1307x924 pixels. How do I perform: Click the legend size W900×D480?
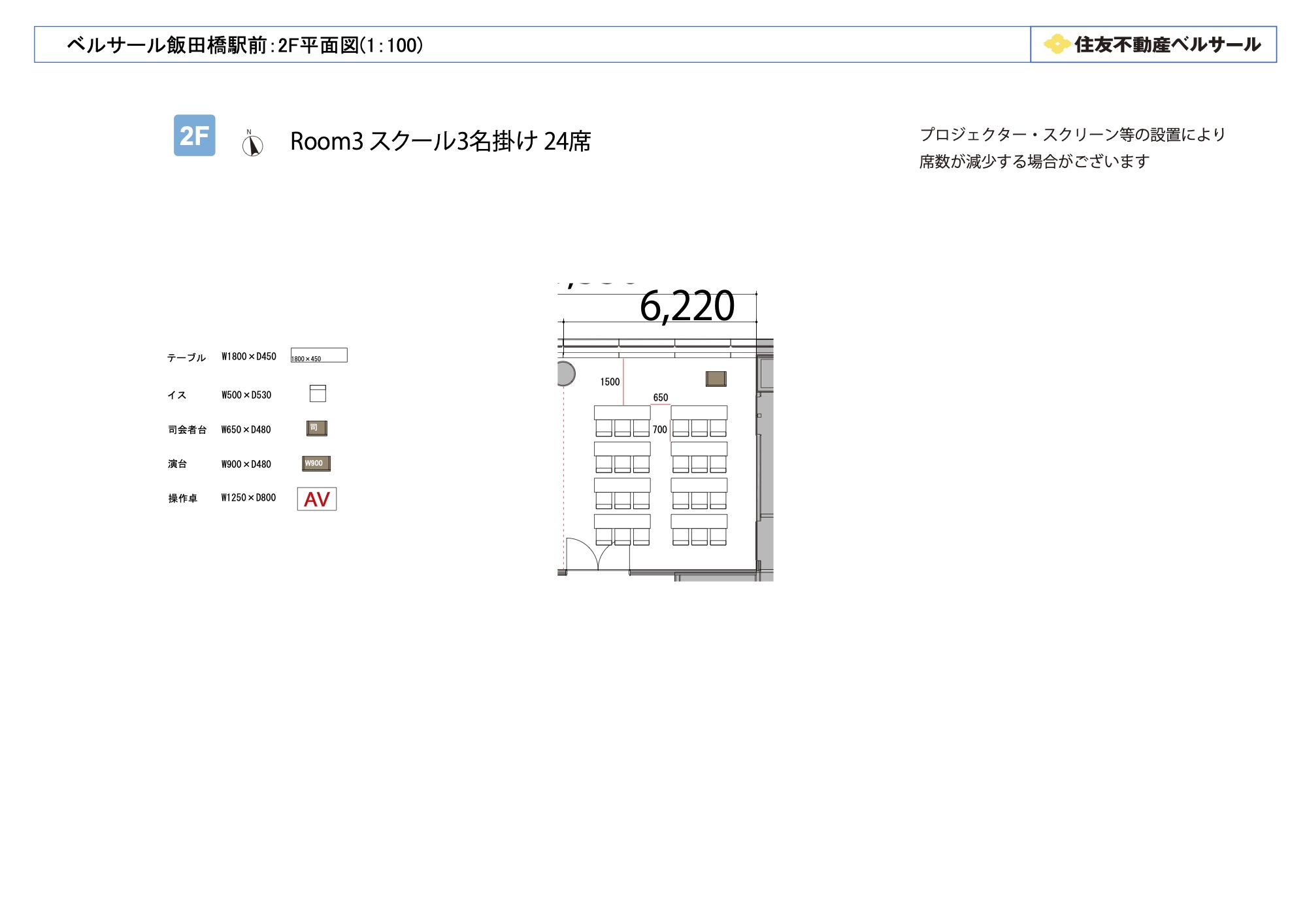(x=246, y=464)
